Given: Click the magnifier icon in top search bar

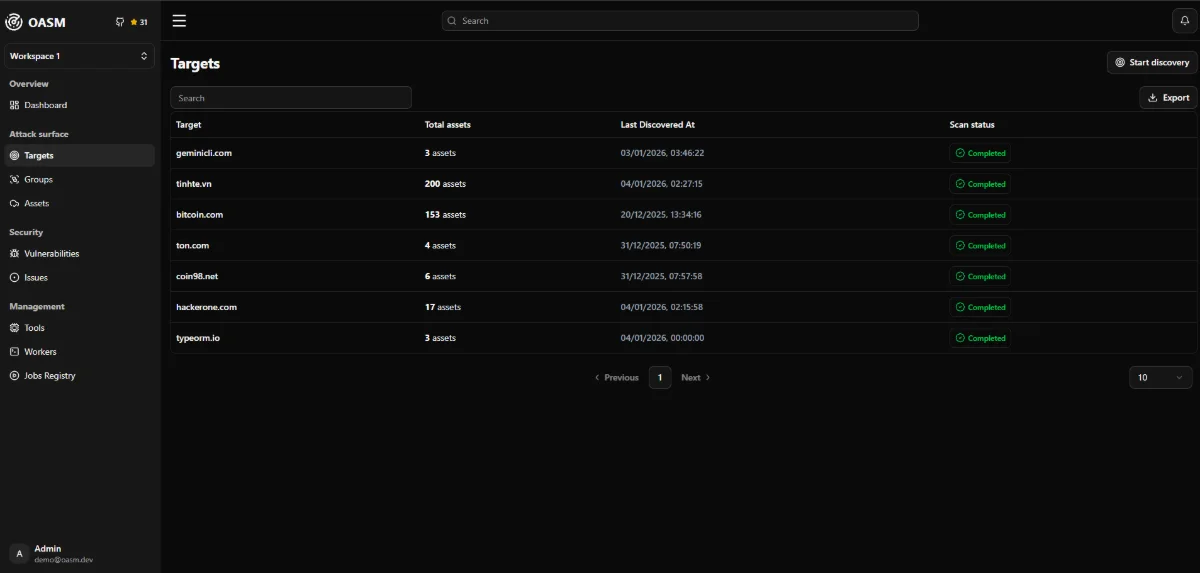Looking at the screenshot, I should point(452,20).
